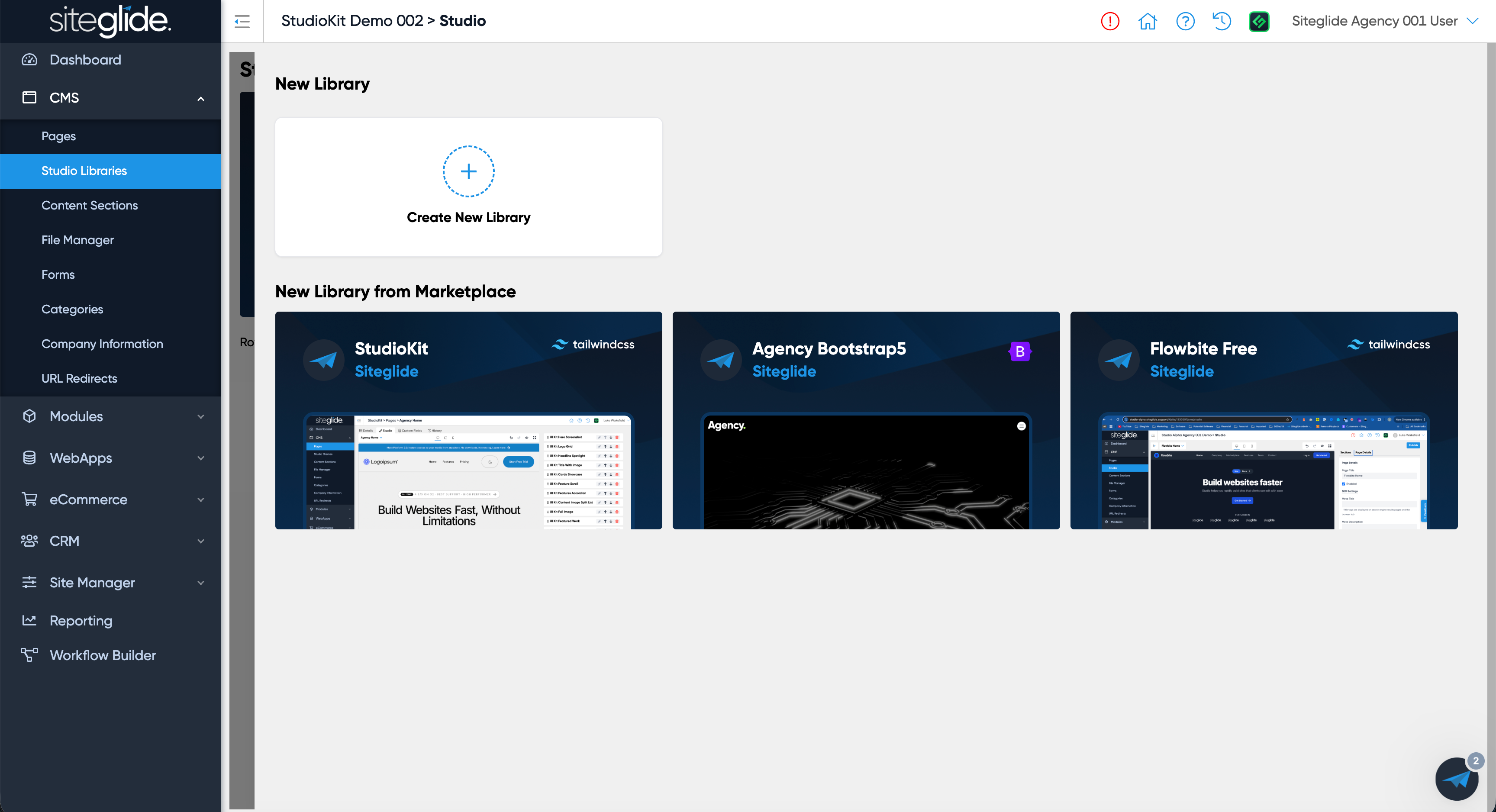Click the StudioKit paper plane logo
The height and width of the screenshot is (812, 1496).
[324, 360]
